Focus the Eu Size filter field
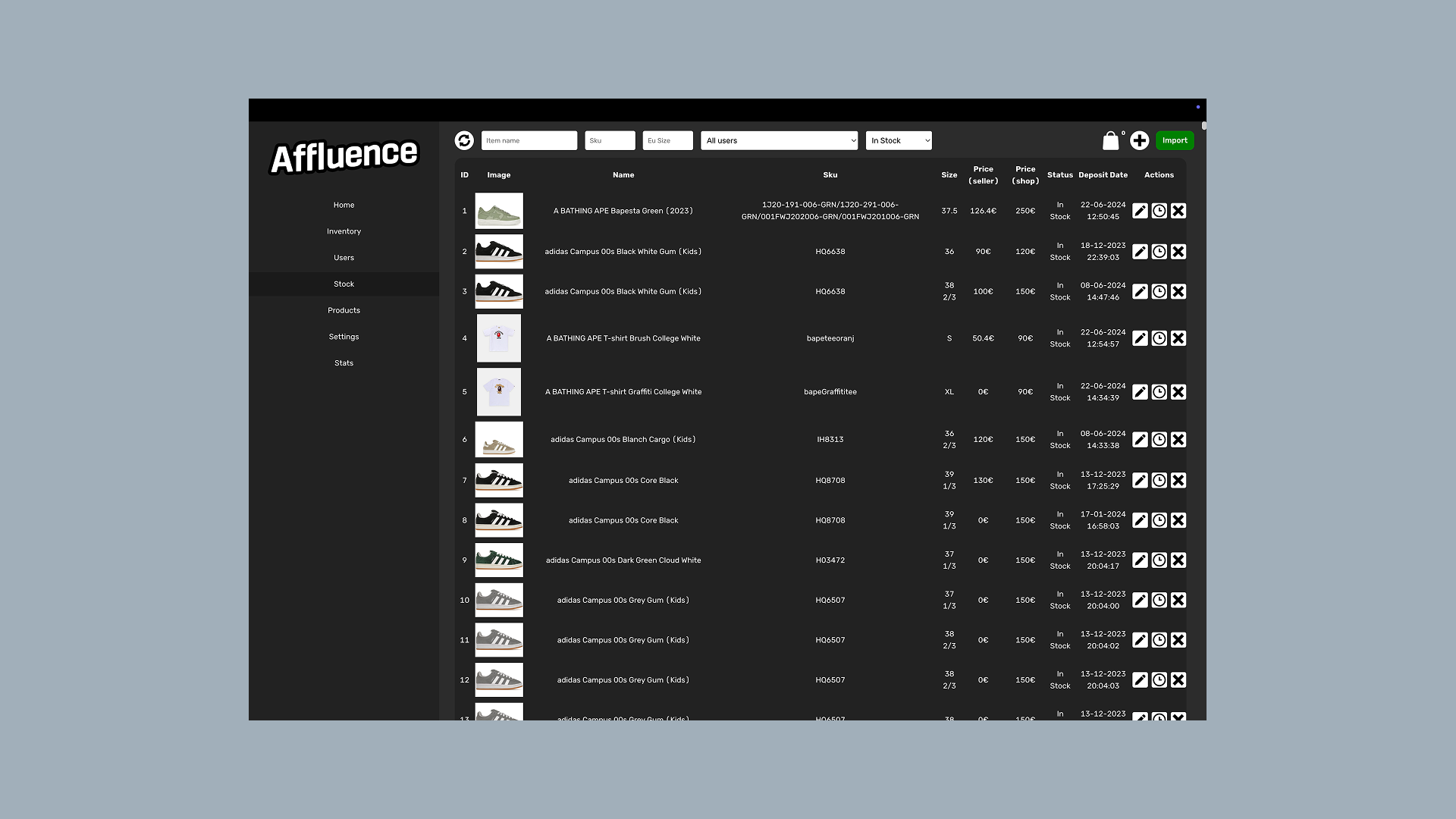This screenshot has width=1456, height=819. click(x=667, y=140)
